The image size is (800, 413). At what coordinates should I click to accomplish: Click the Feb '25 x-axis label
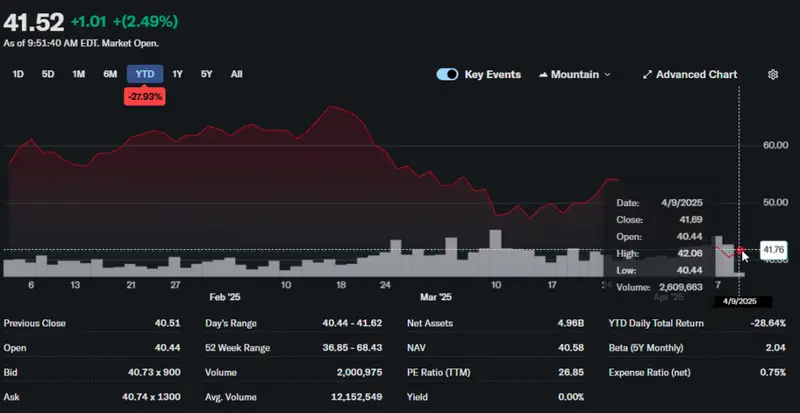225,297
